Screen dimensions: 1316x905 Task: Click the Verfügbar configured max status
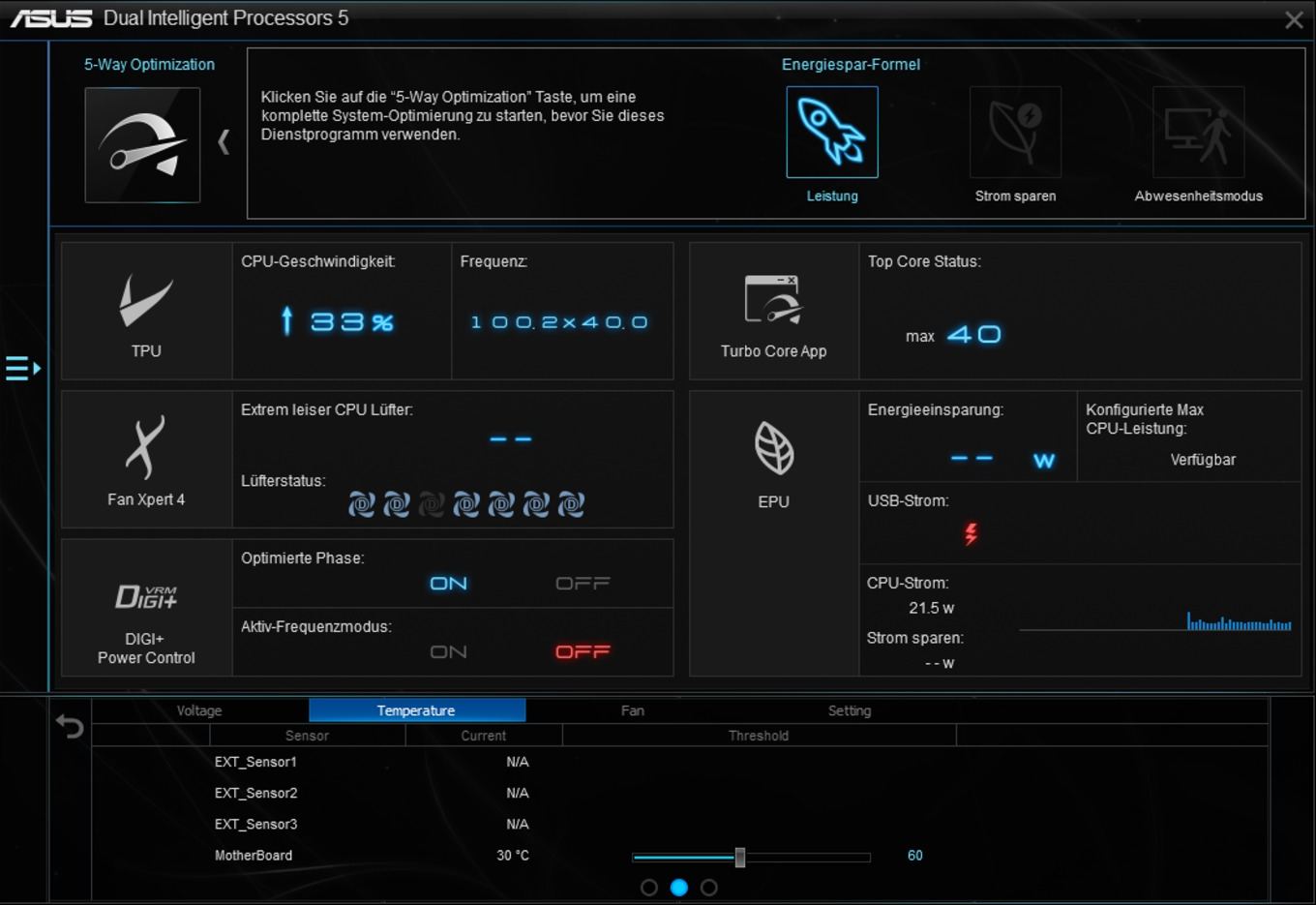point(1203,460)
